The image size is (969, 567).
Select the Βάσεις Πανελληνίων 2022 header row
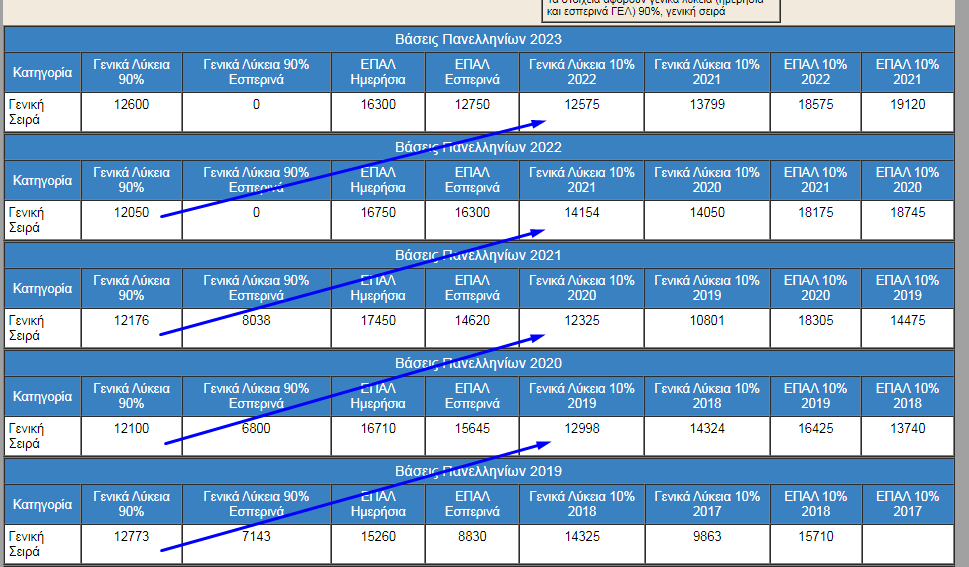478,147
